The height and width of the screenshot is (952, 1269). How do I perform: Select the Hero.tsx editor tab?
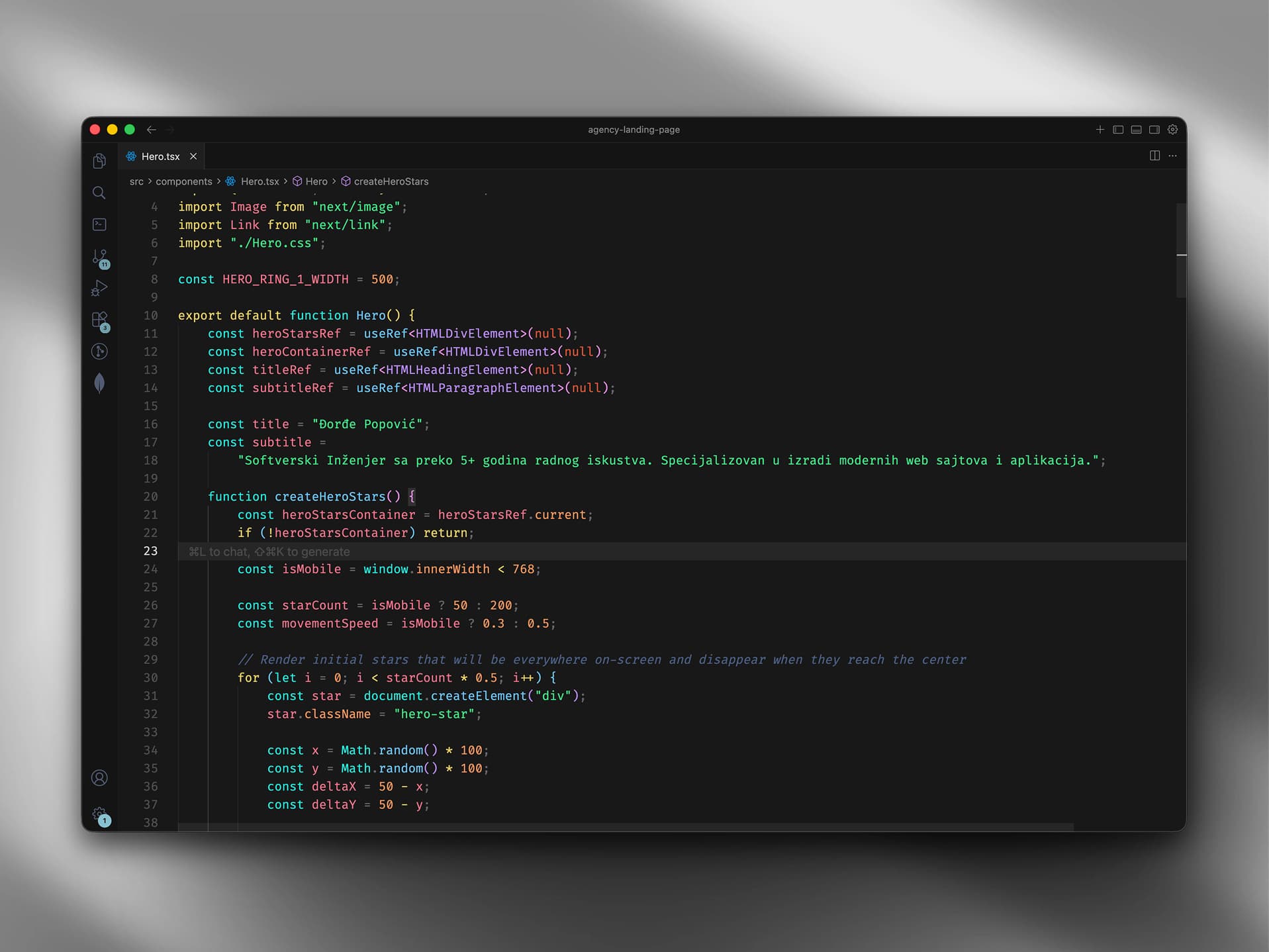[x=160, y=156]
